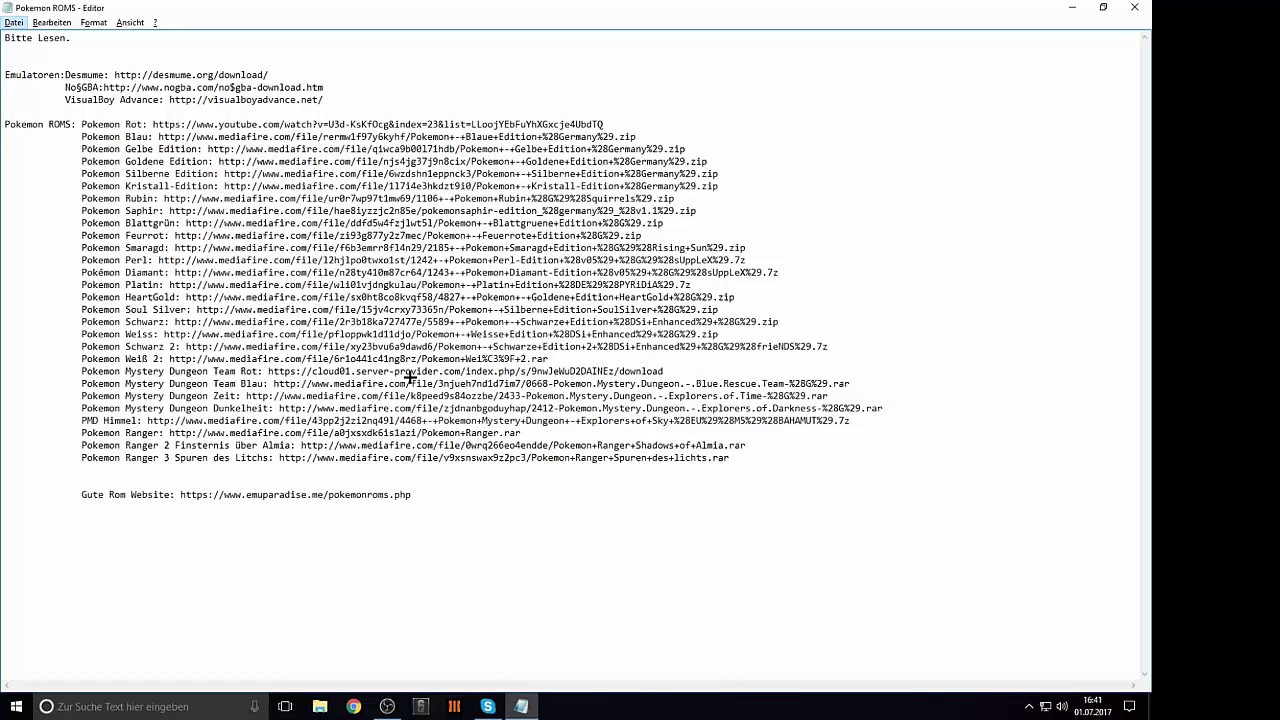Click the Pokemon Feurrot line
Screen dimensions: 1280x720
pyautogui.click(x=361, y=236)
